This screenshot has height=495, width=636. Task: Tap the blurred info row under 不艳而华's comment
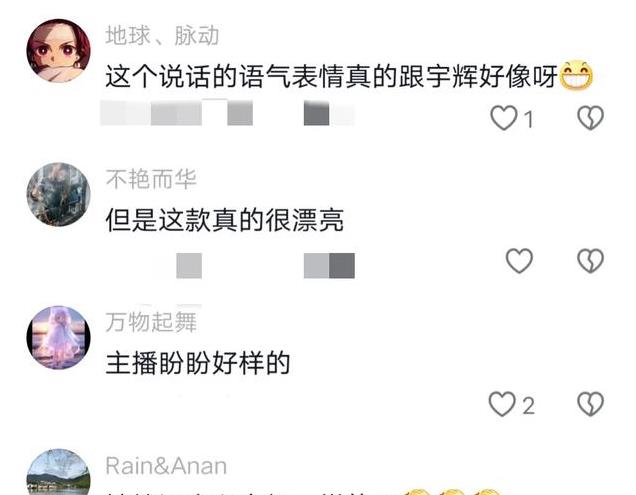point(265,266)
